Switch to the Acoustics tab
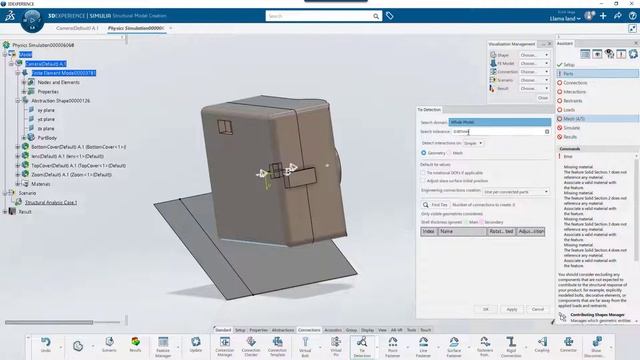640x360 pixels. click(333, 330)
